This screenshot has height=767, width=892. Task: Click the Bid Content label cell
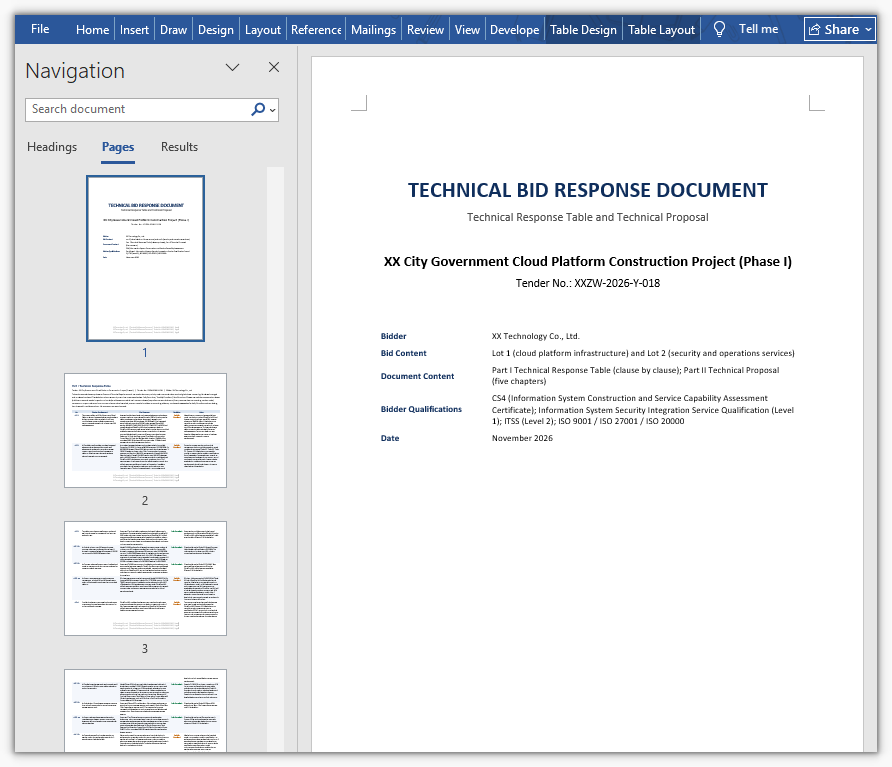tap(403, 353)
